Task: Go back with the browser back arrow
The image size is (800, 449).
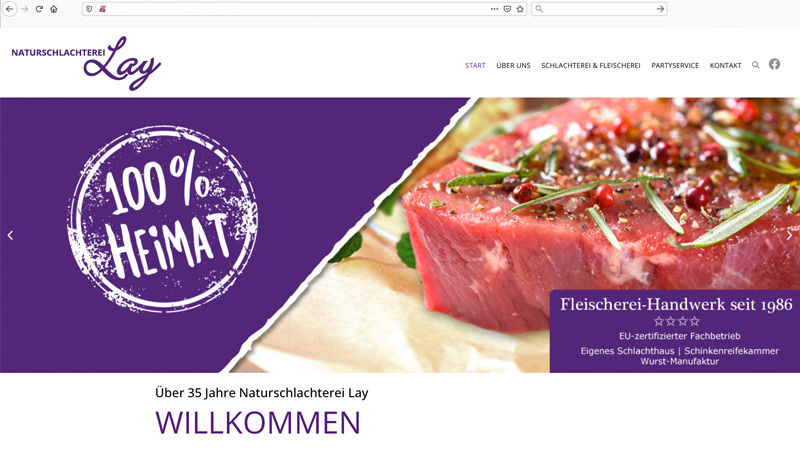Action: tap(10, 9)
